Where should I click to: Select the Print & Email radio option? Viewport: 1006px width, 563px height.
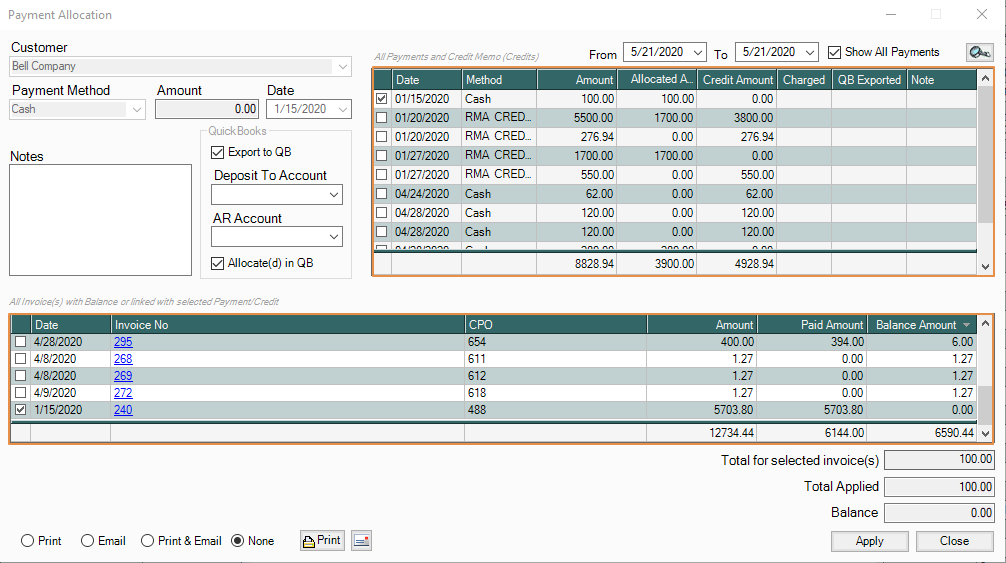tap(149, 541)
